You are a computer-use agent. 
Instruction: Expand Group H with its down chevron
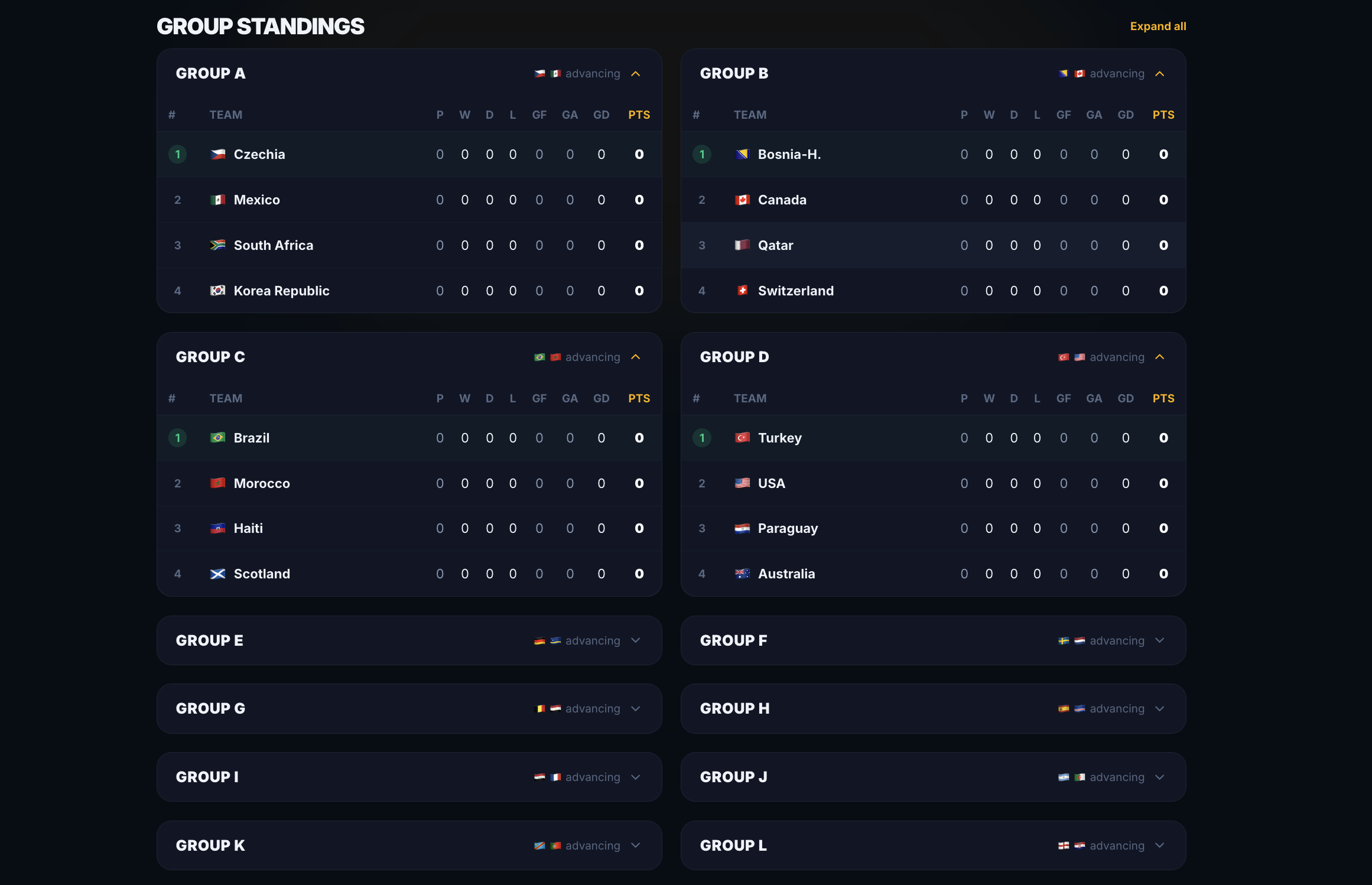click(x=1160, y=708)
